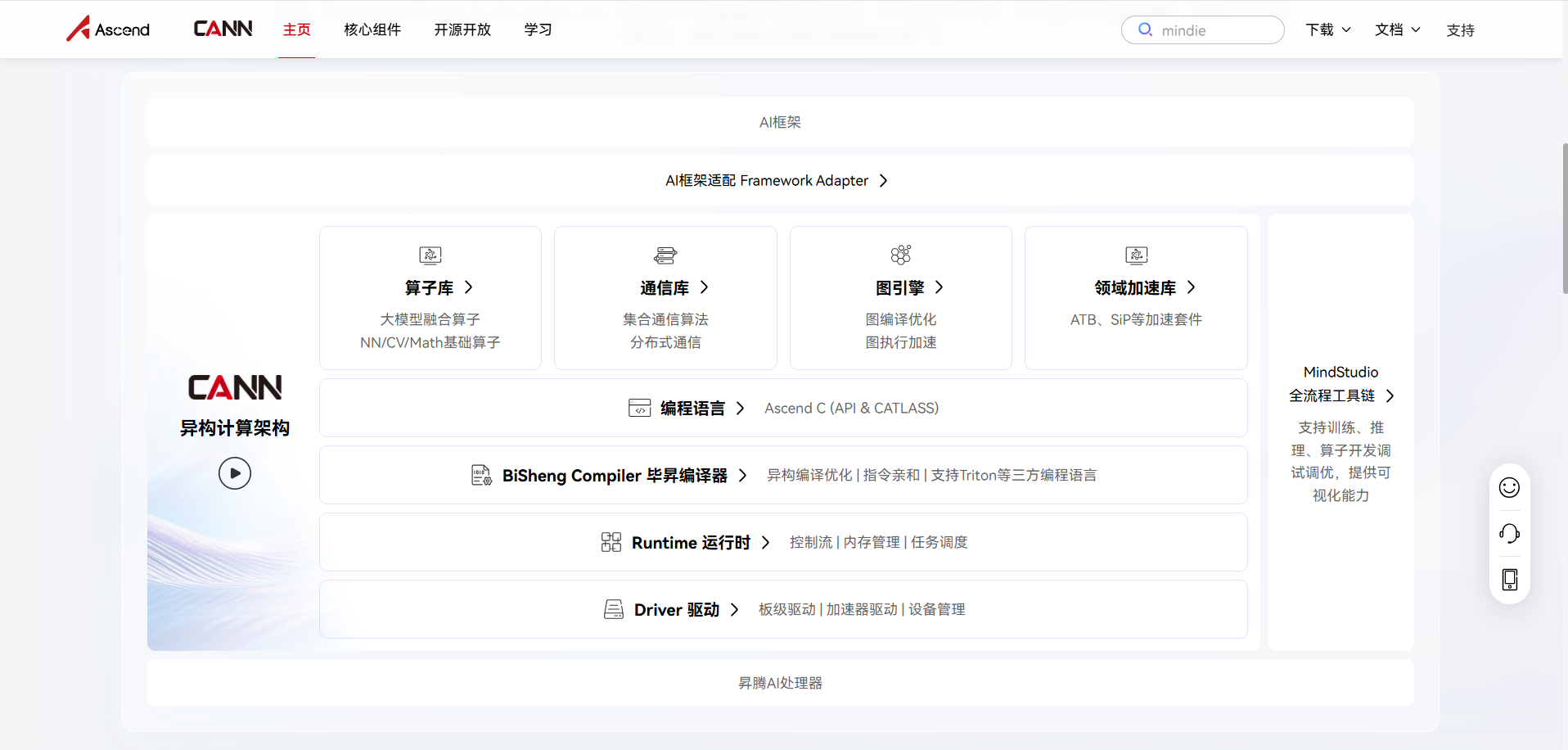This screenshot has width=1568, height=750.
Task: Click the chevron next to 图引擎
Action: coord(939,287)
